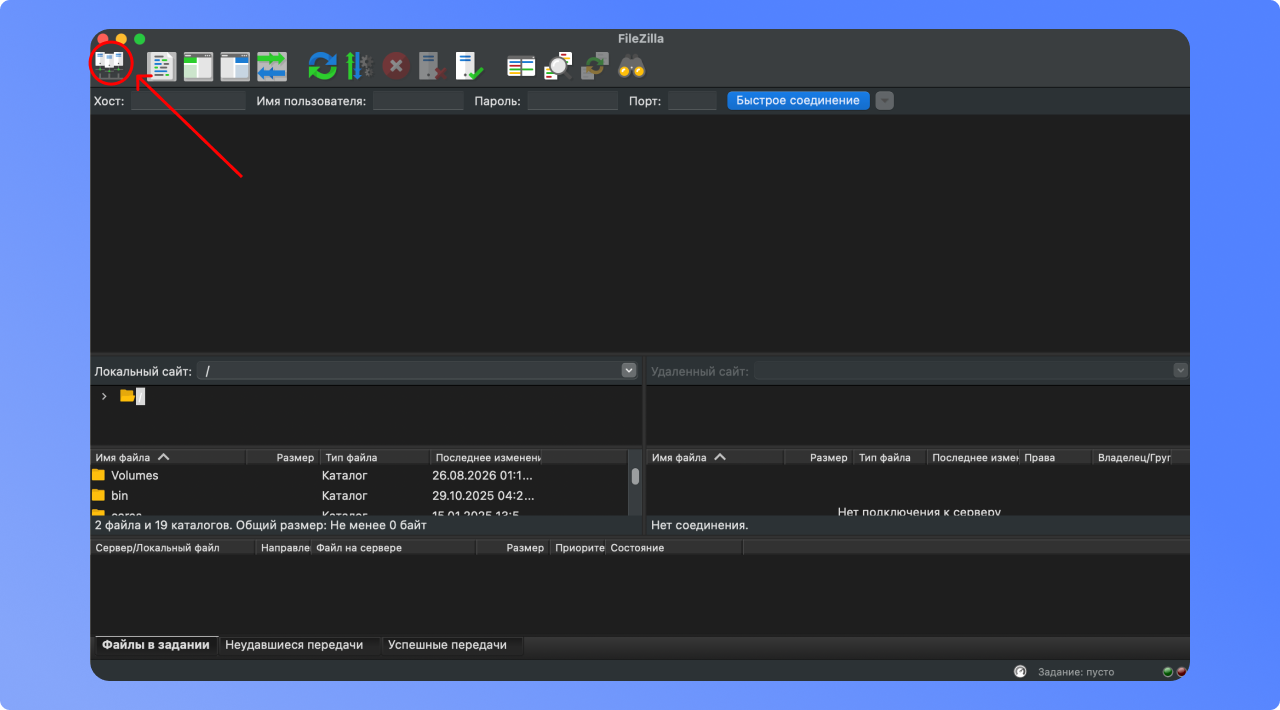The image size is (1280, 710).
Task: Click the red activity indicator light
Action: [x=1181, y=672]
